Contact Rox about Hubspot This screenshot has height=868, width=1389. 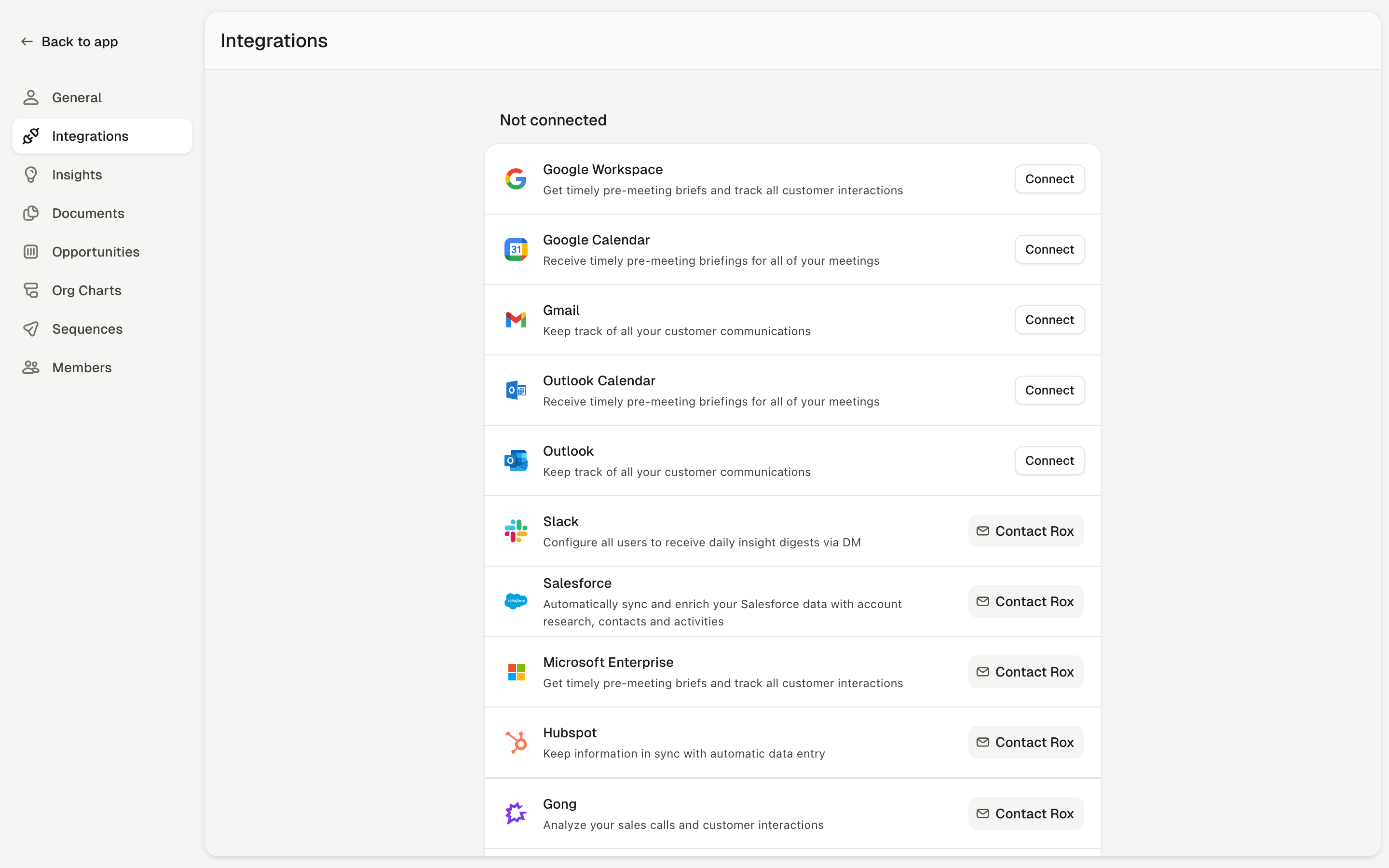[1026, 742]
